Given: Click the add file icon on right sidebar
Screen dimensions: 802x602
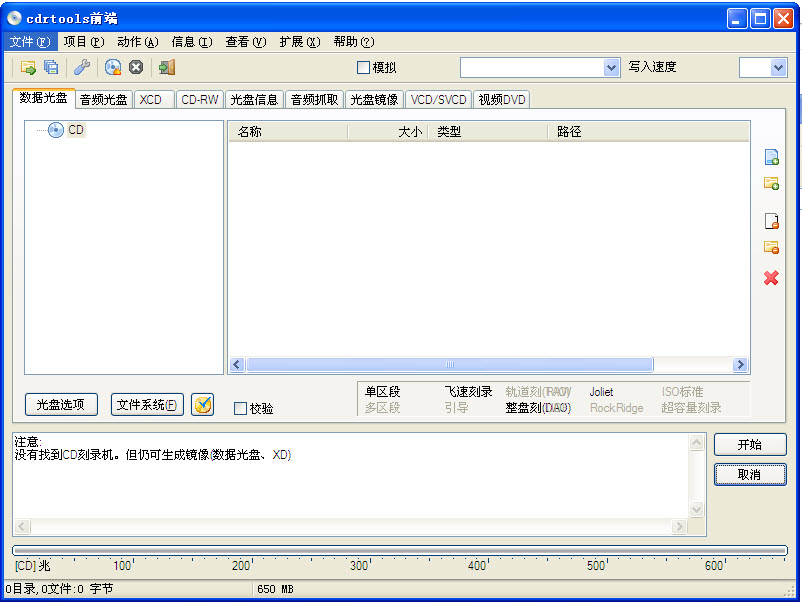Looking at the screenshot, I should [x=771, y=157].
